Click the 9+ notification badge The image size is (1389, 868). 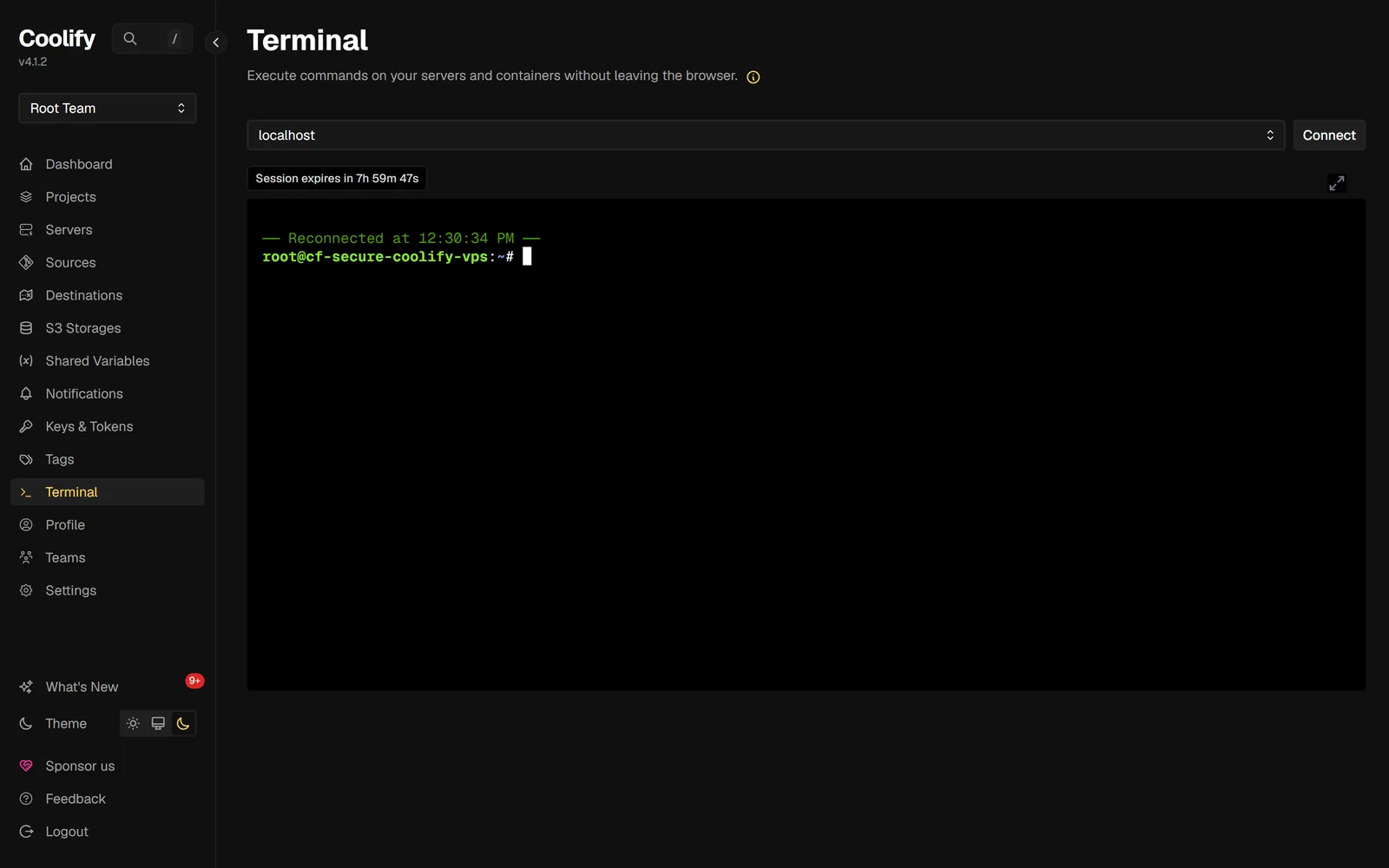[194, 681]
